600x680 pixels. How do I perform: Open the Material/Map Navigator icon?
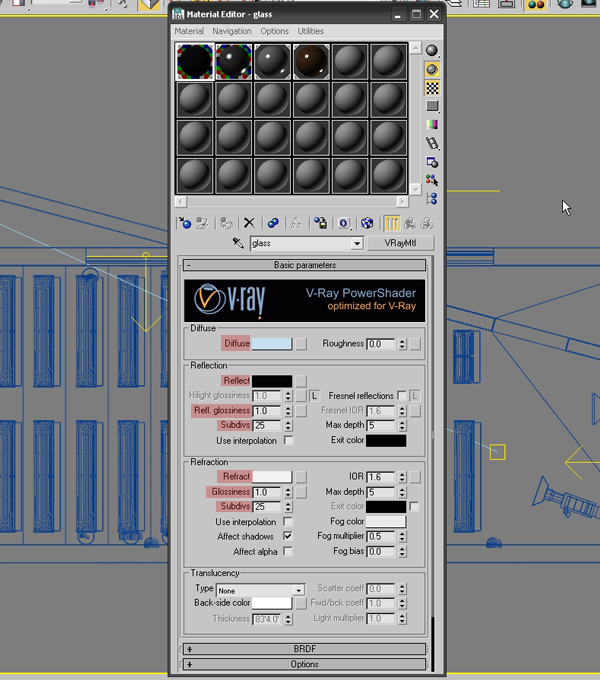click(x=432, y=199)
